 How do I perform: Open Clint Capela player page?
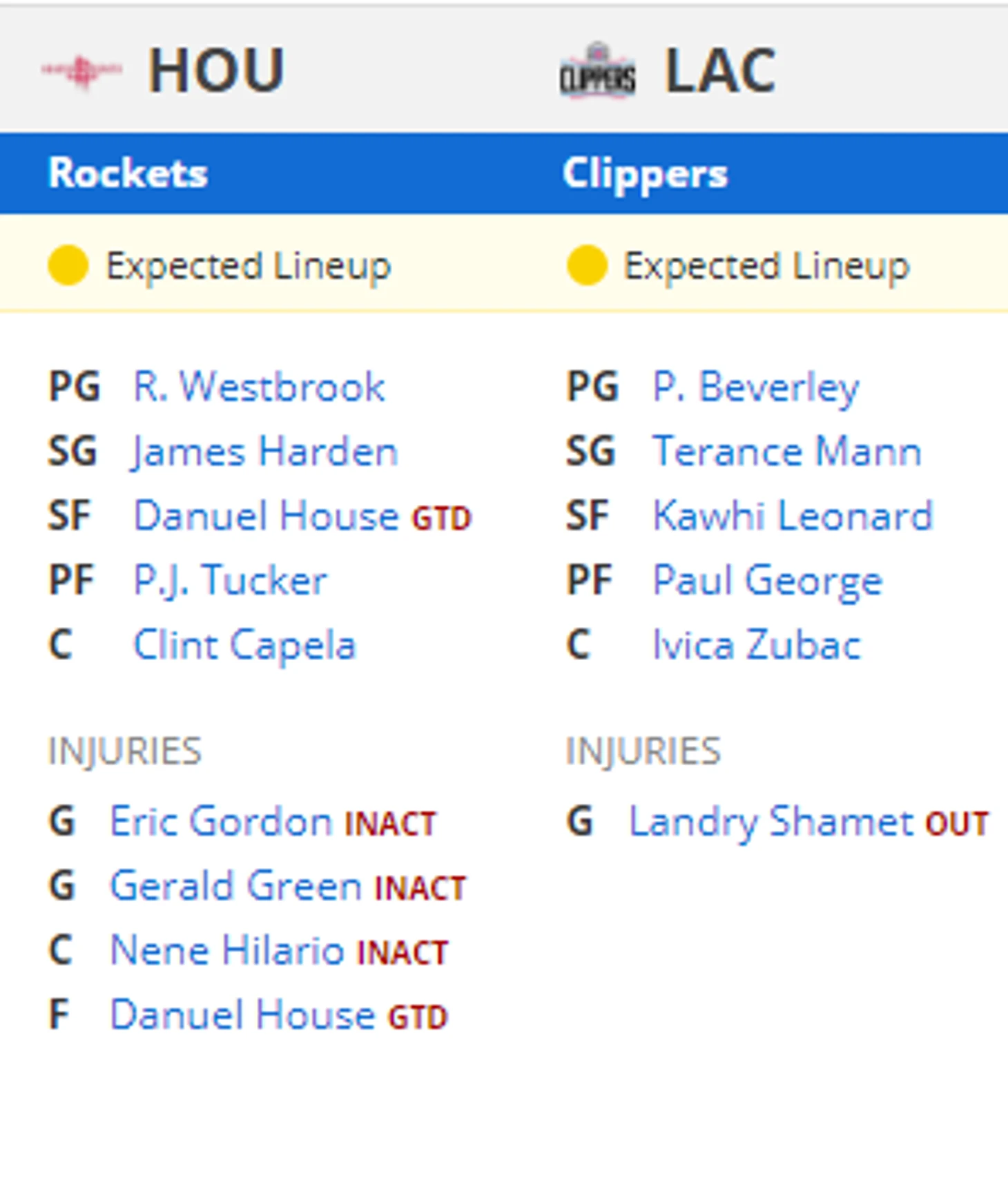[x=244, y=646]
